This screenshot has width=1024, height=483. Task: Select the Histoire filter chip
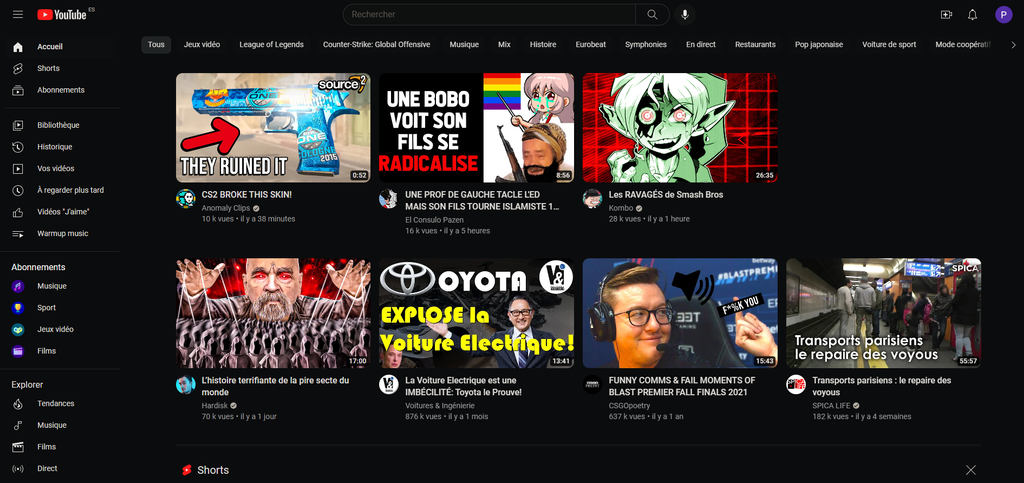(543, 45)
